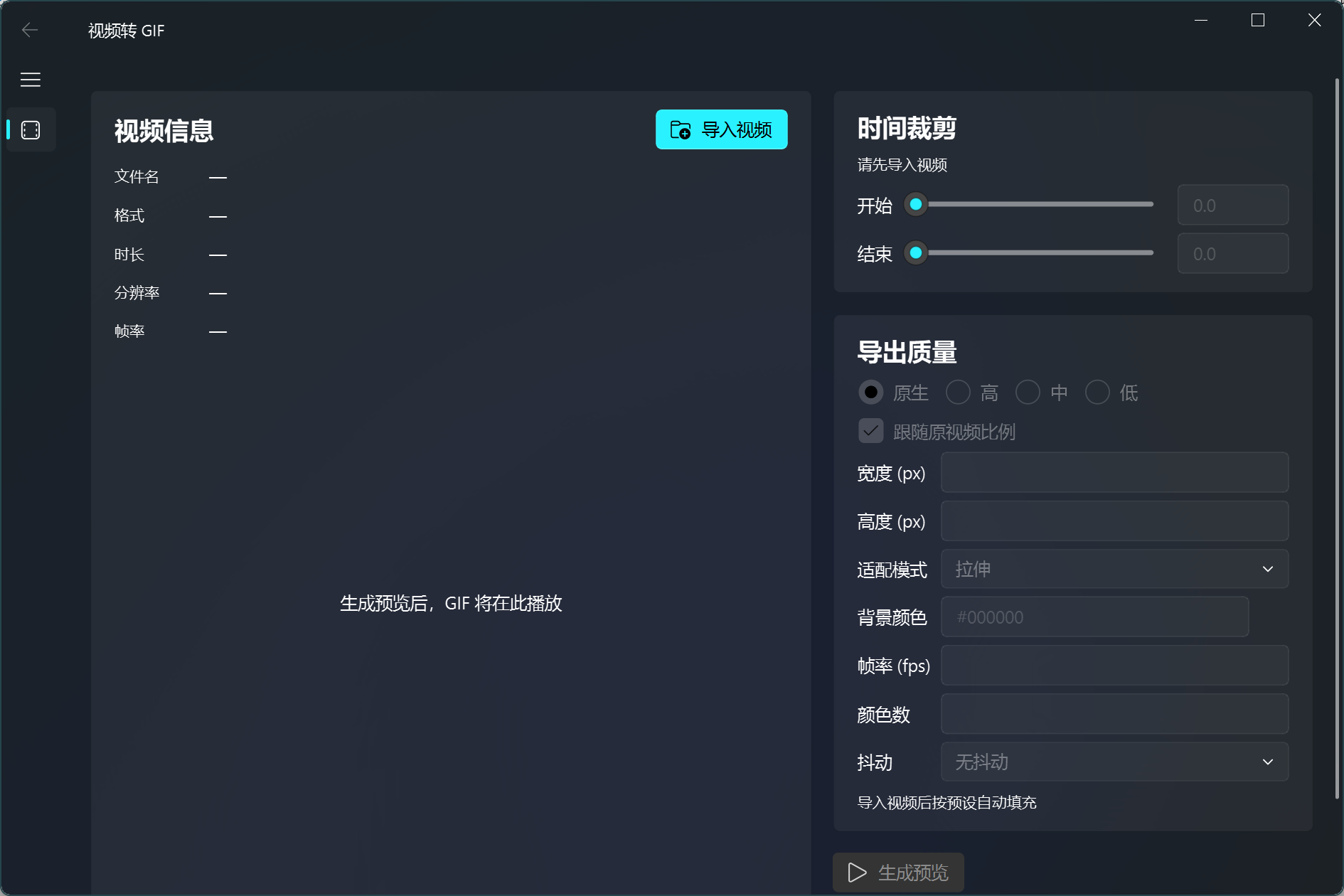Select the 高 quality radio button
This screenshot has width=1344, height=896.
point(958,393)
